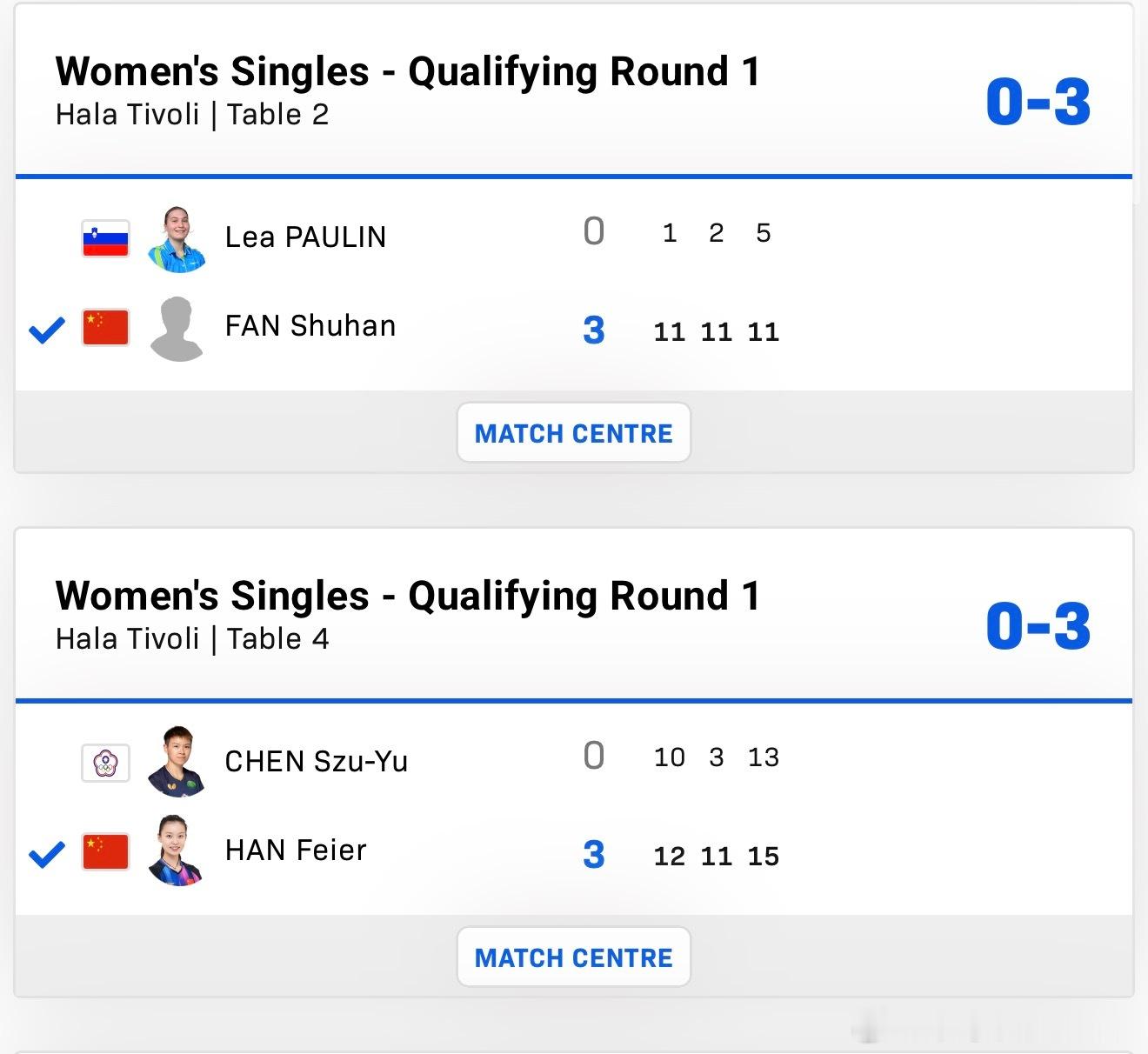
Task: Click the 0-3 score on Table 2 card
Action: click(1038, 102)
